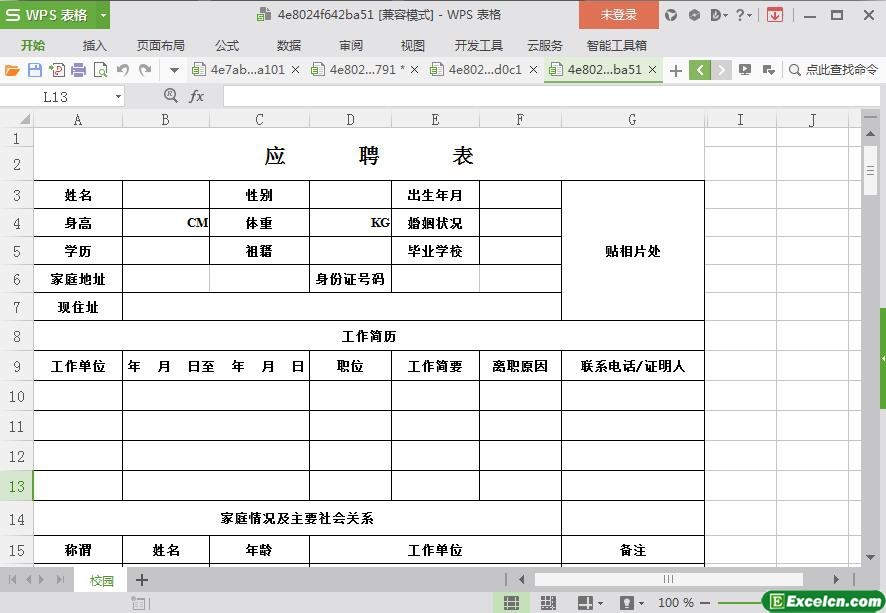Open a new document tab with plus
The width and height of the screenshot is (886, 613).
pos(676,70)
